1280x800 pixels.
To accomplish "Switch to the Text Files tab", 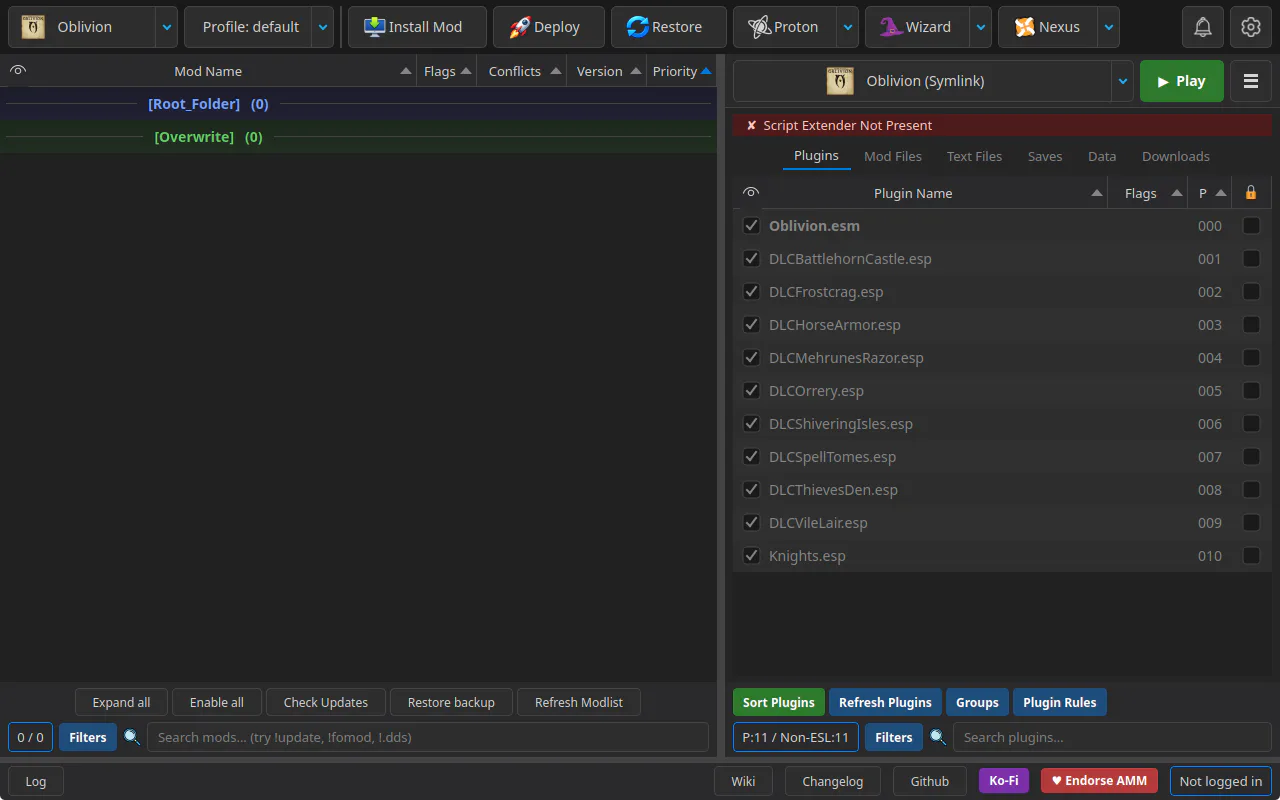I will pyautogui.click(x=974, y=156).
